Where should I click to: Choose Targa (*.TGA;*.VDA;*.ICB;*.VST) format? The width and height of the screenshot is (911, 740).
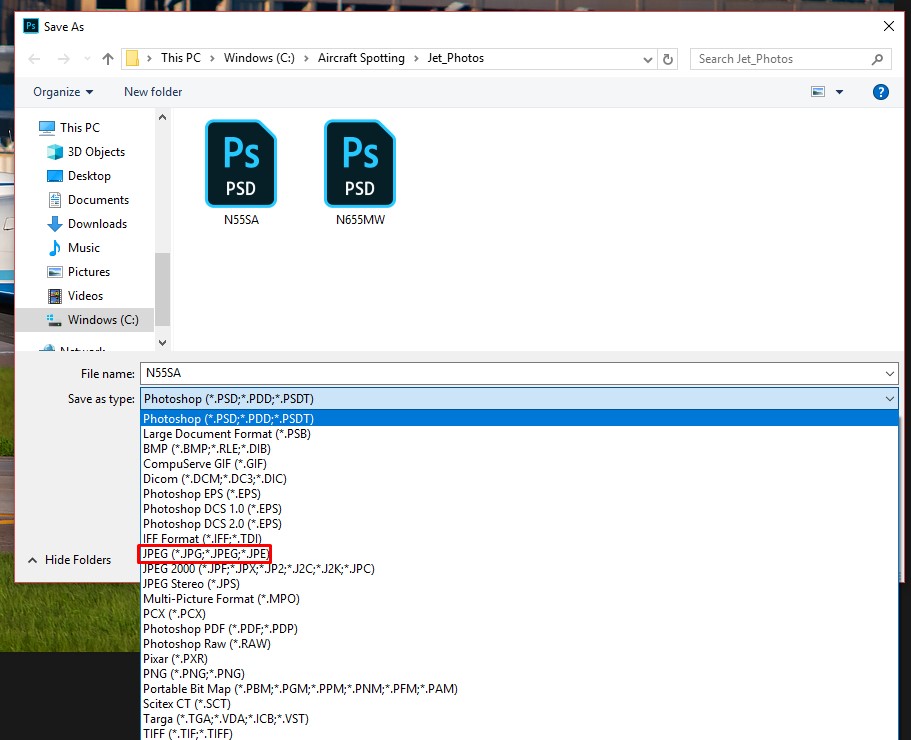pyautogui.click(x=519, y=719)
